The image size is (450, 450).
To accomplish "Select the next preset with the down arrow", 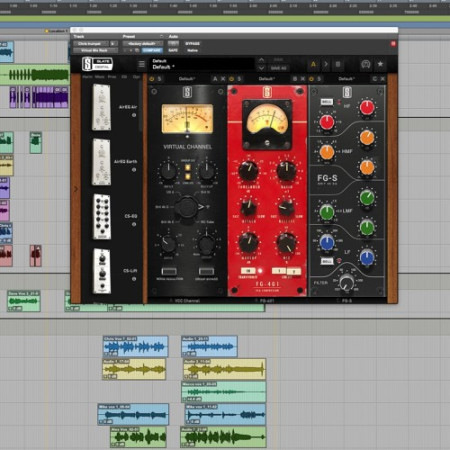I will click(x=262, y=68).
